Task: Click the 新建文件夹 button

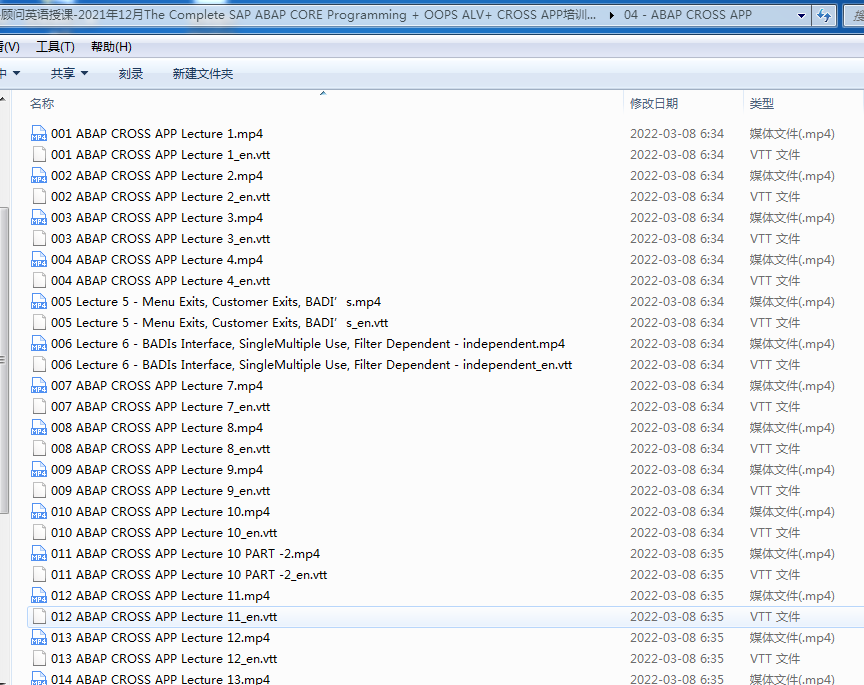Action: pyautogui.click(x=203, y=73)
